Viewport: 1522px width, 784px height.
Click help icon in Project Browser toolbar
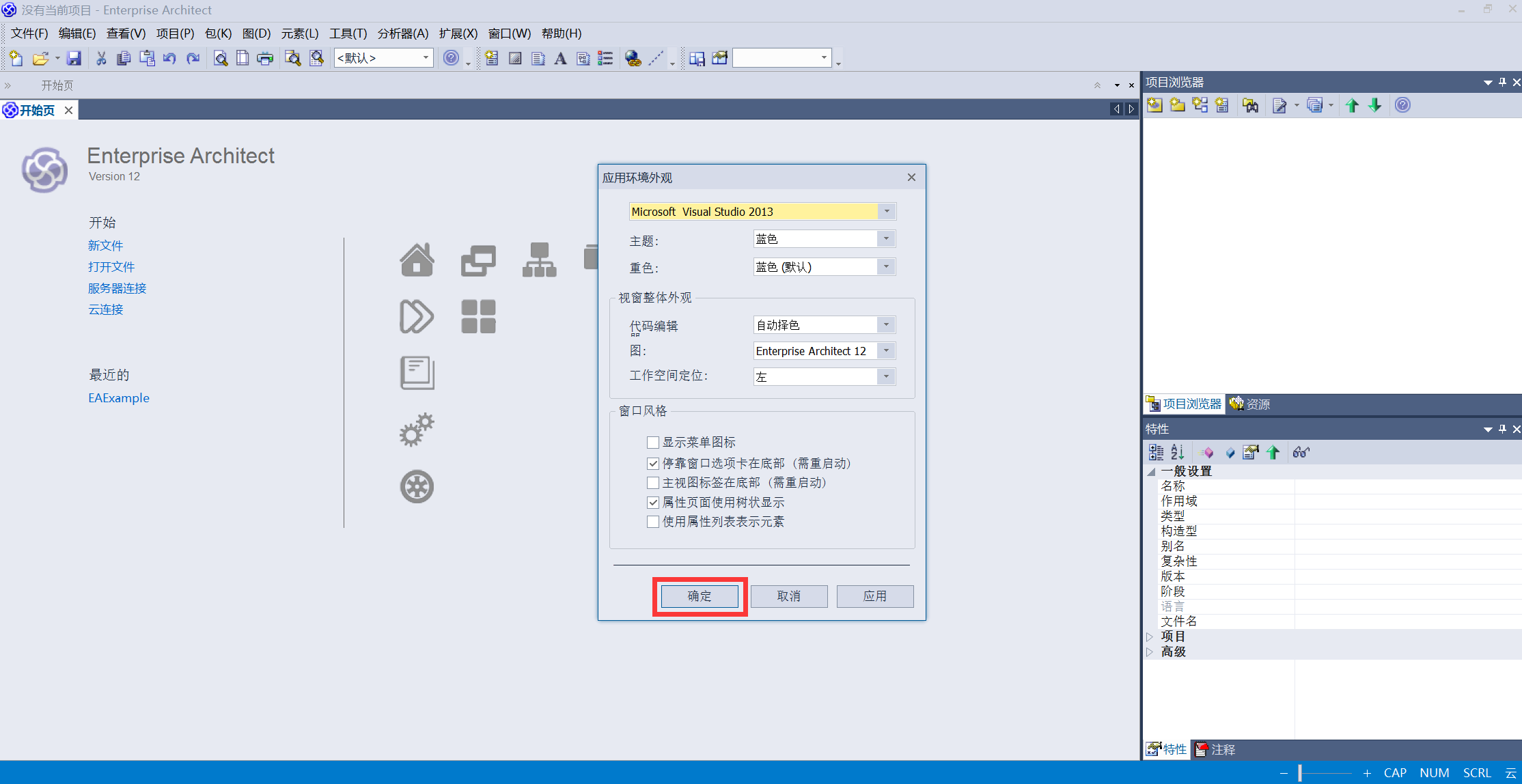pyautogui.click(x=1402, y=105)
